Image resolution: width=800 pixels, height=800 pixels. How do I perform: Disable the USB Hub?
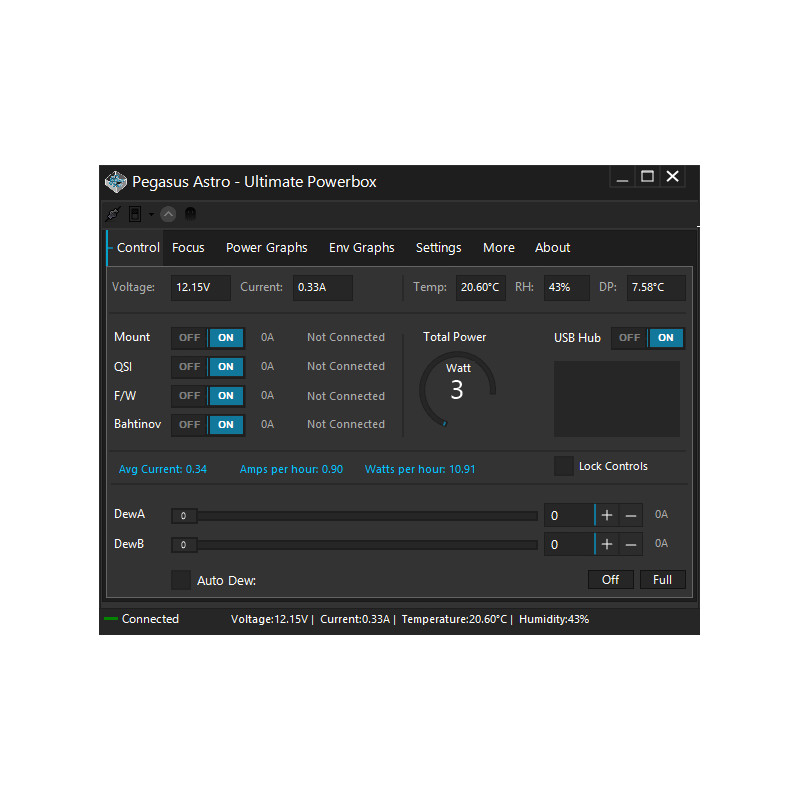tap(628, 338)
